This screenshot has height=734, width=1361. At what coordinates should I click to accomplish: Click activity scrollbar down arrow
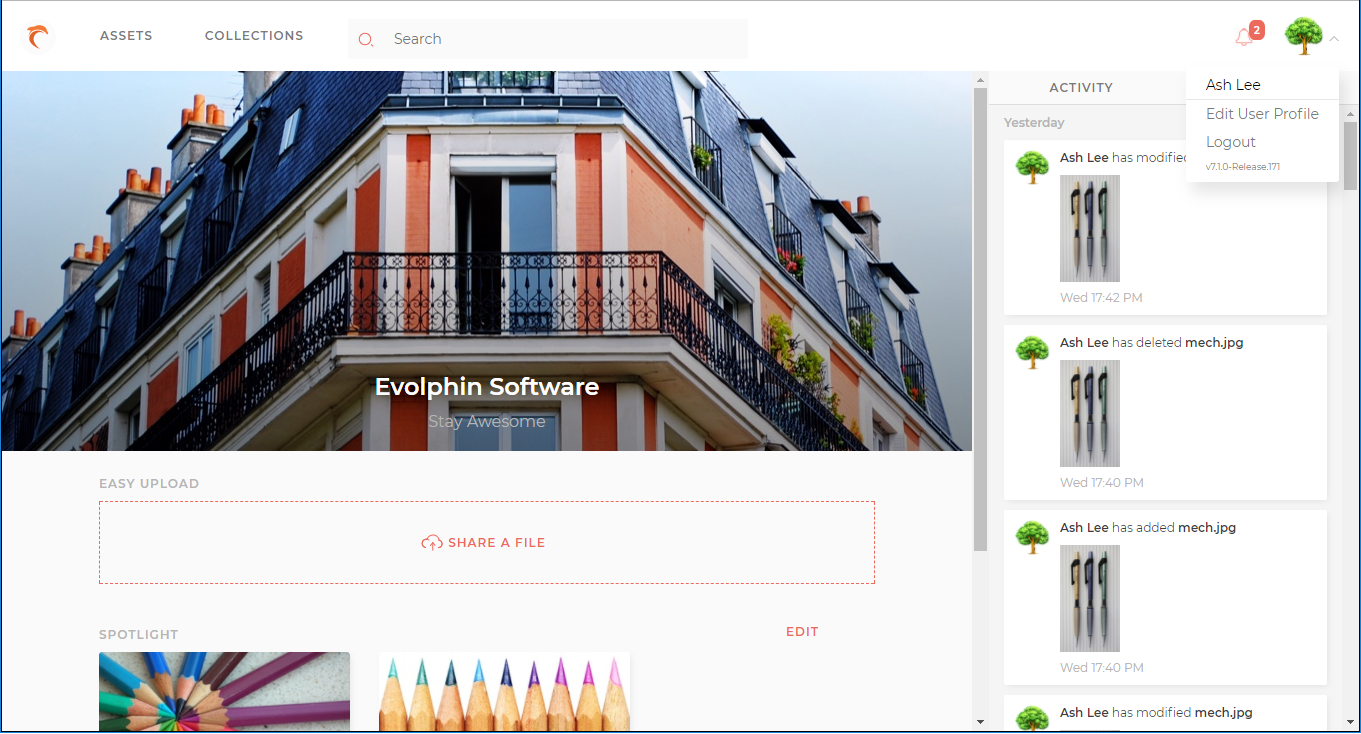[1350, 722]
